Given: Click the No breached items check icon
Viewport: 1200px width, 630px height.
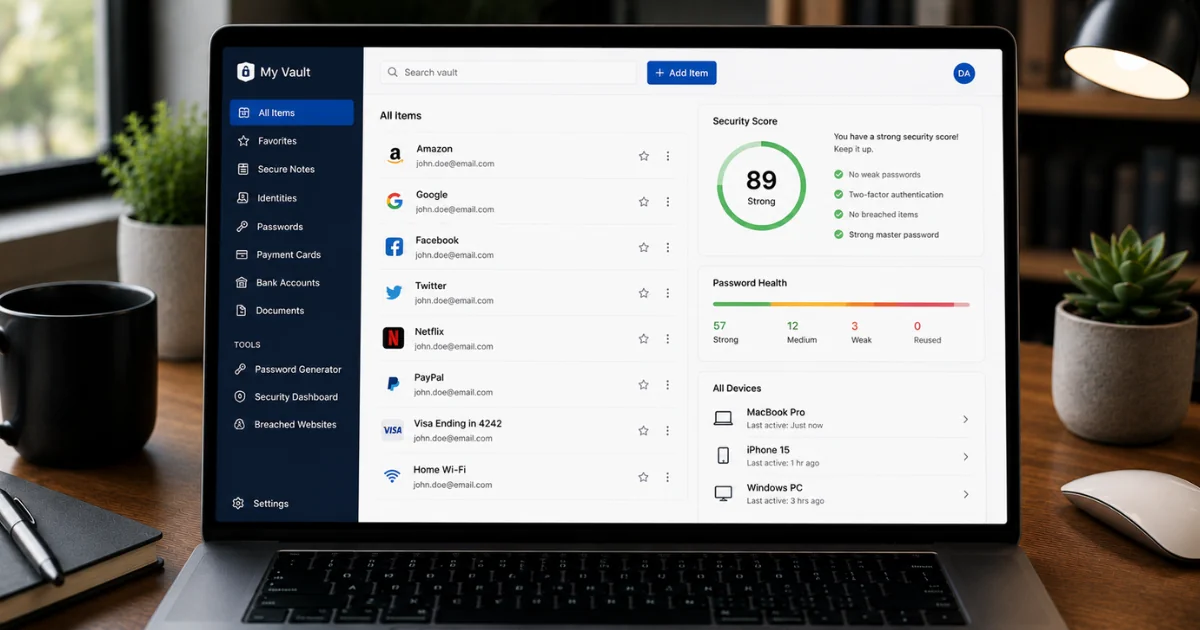Looking at the screenshot, I should coord(838,214).
